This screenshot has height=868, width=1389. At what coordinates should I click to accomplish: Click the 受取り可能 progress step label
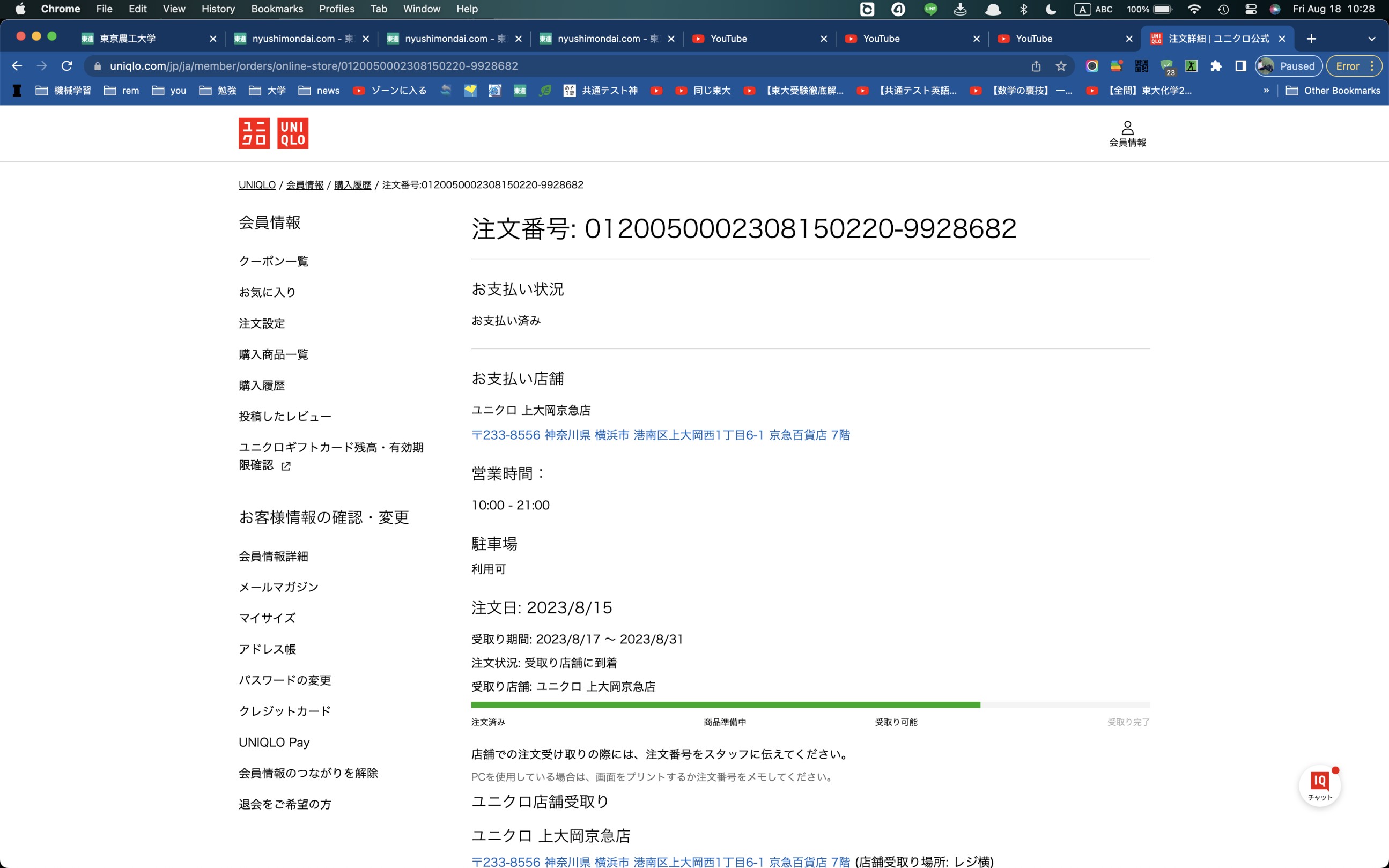tap(896, 722)
